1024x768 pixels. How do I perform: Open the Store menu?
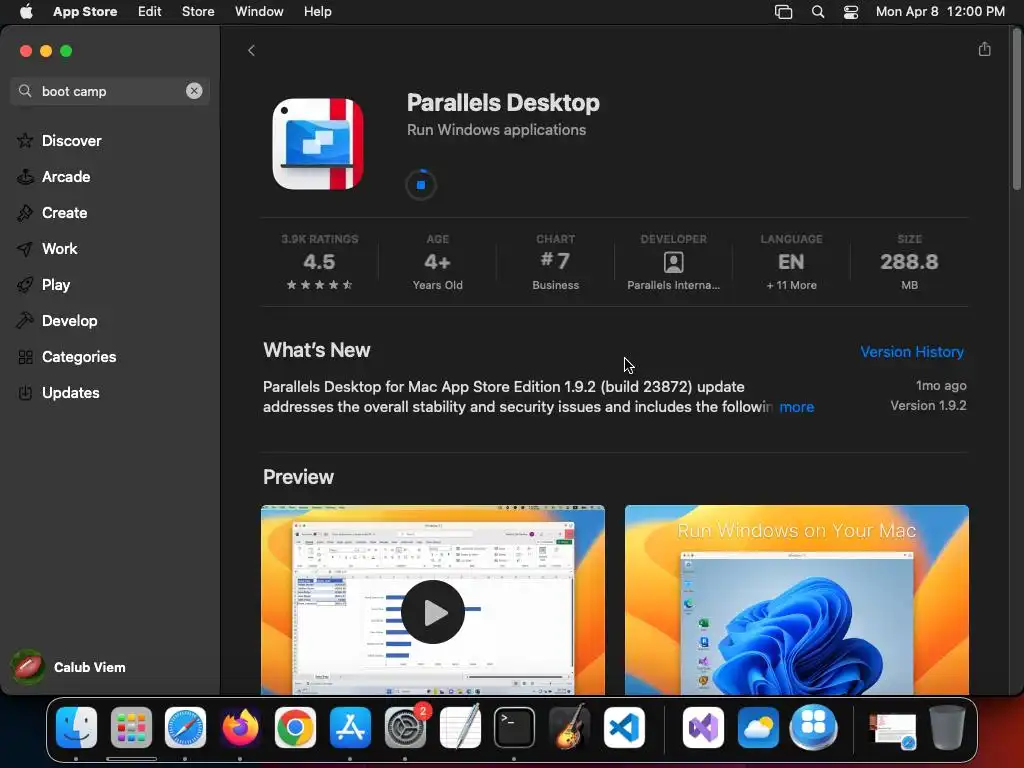(x=198, y=12)
